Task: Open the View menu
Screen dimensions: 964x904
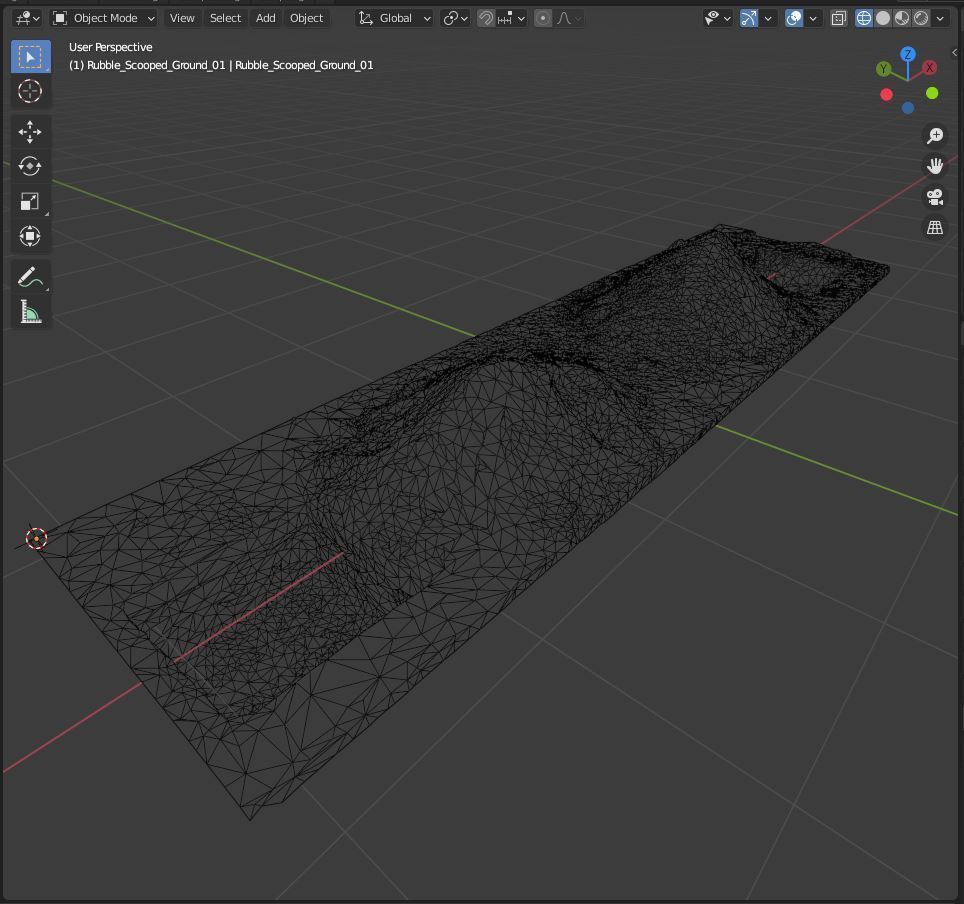Action: (182, 18)
